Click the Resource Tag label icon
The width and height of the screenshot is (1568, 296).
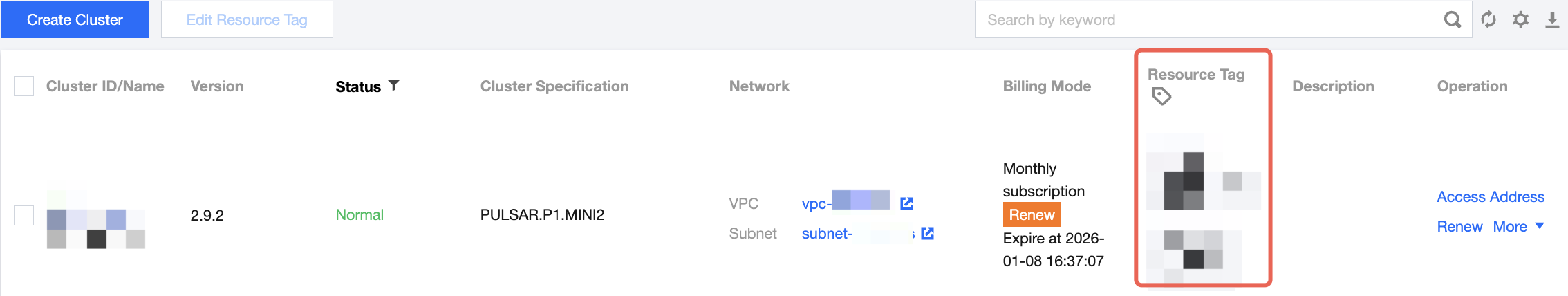coord(1161,96)
